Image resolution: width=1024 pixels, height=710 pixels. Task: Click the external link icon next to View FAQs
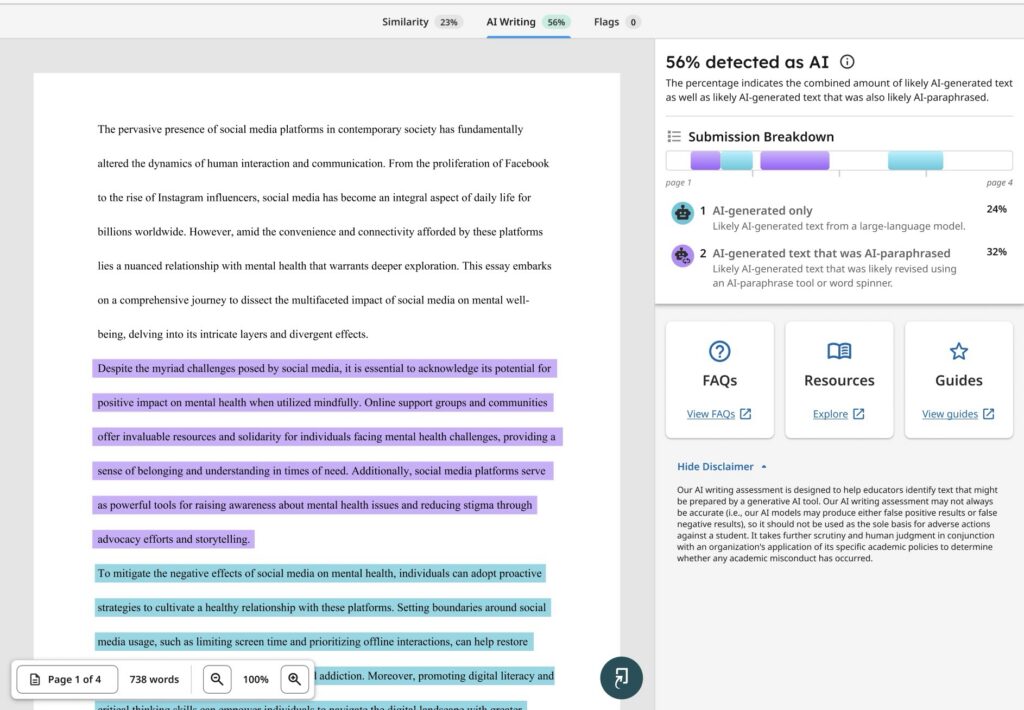746,414
